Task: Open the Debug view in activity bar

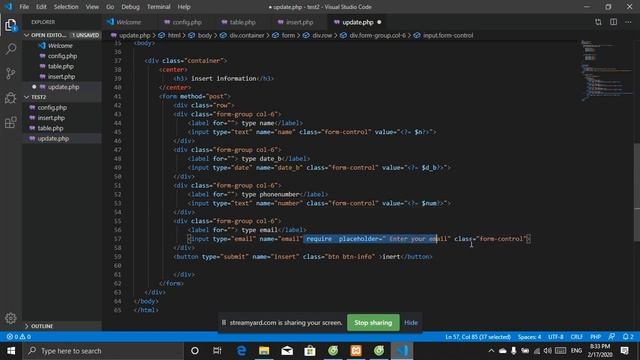Action: coord(11,98)
